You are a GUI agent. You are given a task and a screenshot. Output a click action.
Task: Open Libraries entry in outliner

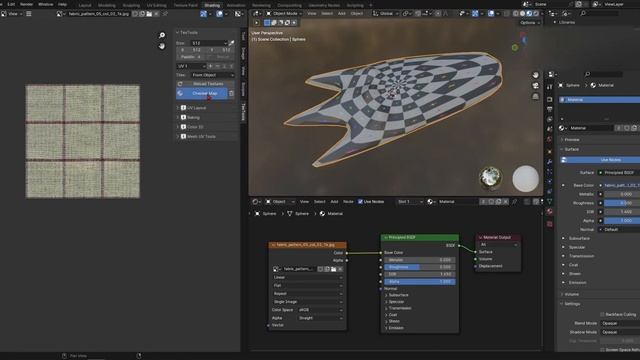[x=567, y=22]
